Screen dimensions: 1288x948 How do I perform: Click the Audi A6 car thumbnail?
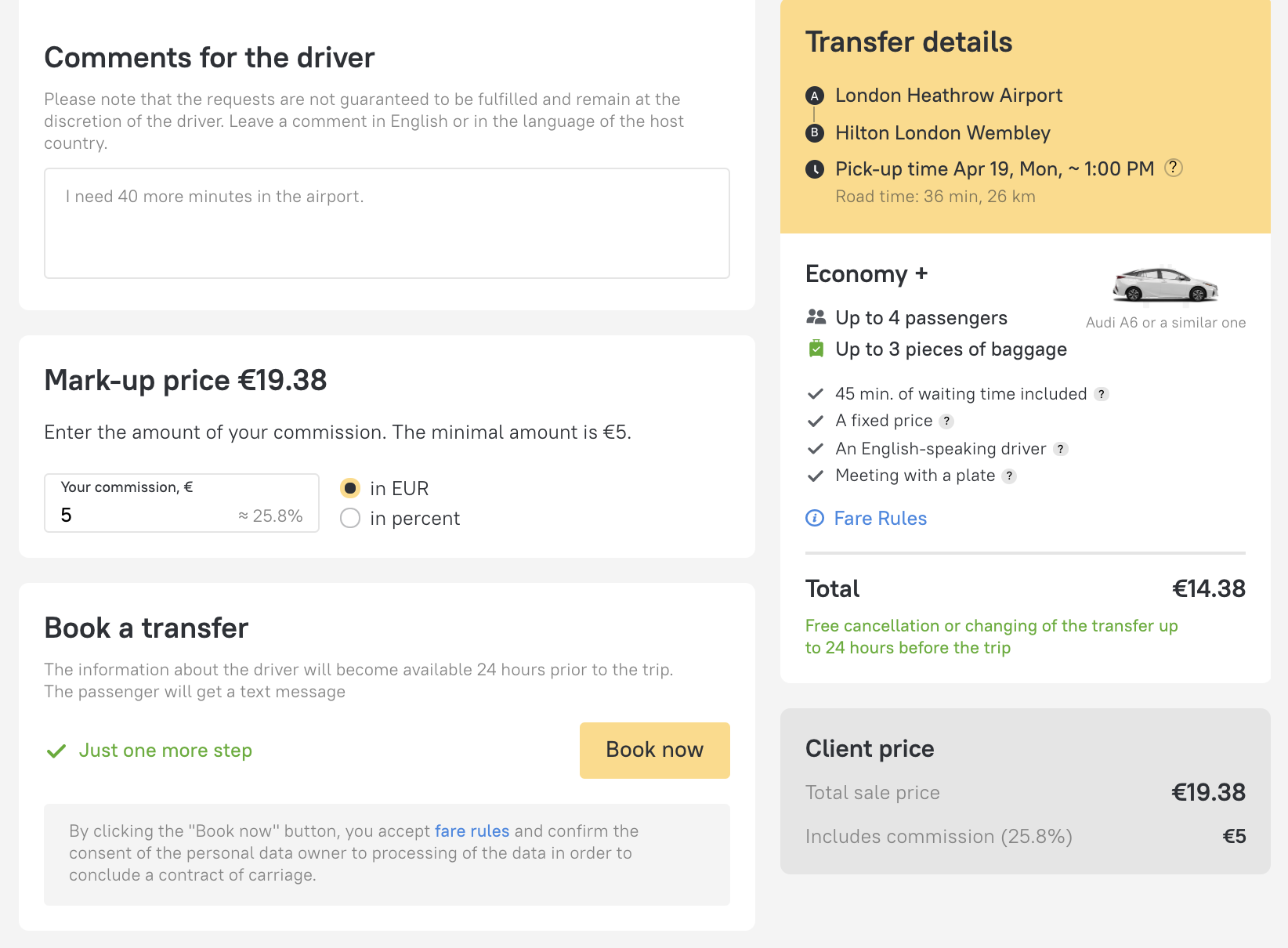tap(1165, 284)
